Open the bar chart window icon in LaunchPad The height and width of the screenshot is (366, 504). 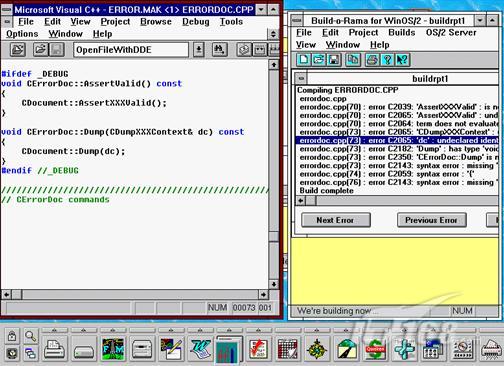tap(229, 349)
